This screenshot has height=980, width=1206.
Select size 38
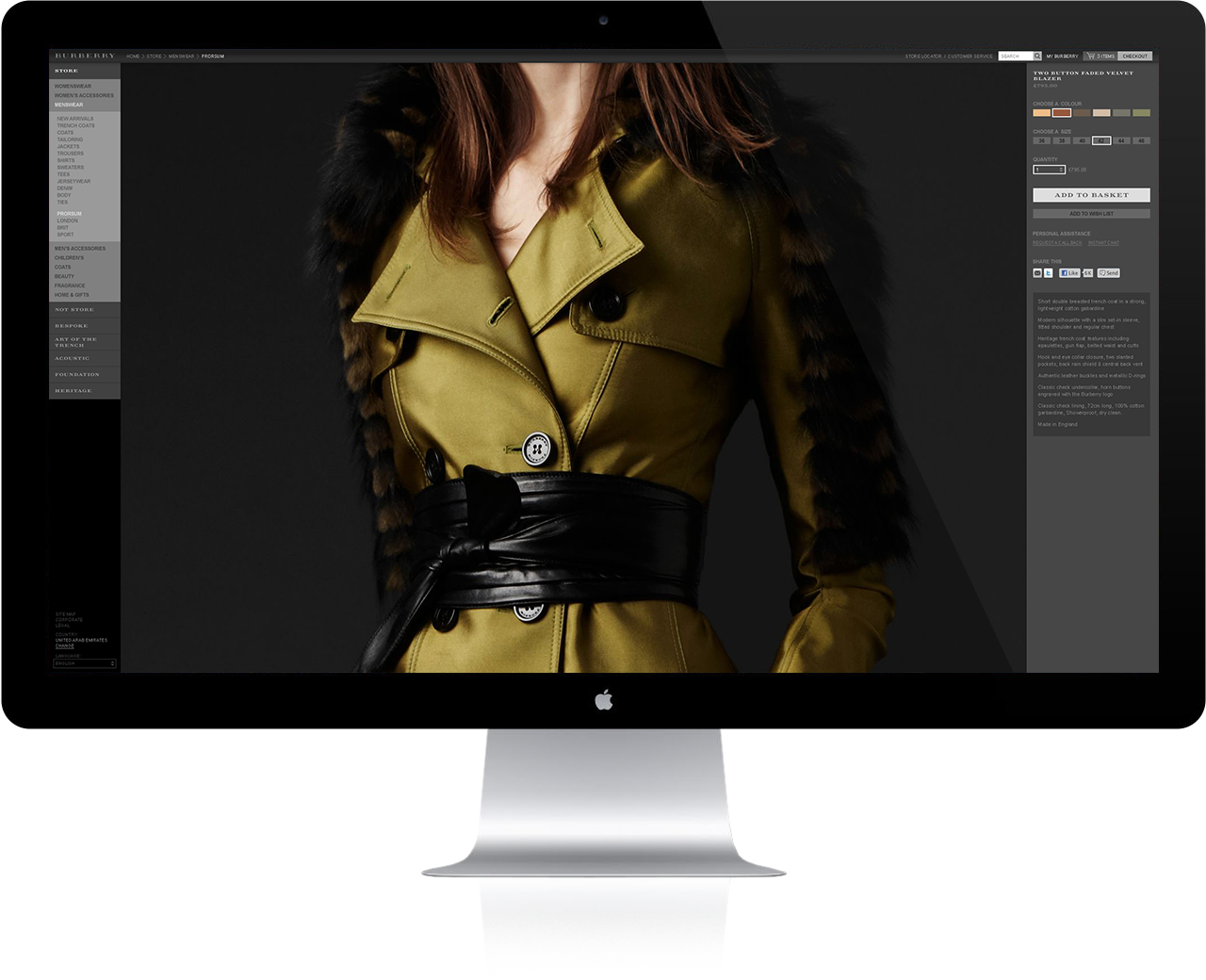pos(1062,140)
